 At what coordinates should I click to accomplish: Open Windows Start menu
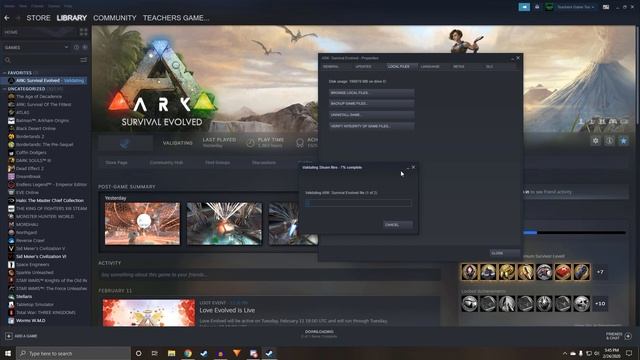[8, 353]
